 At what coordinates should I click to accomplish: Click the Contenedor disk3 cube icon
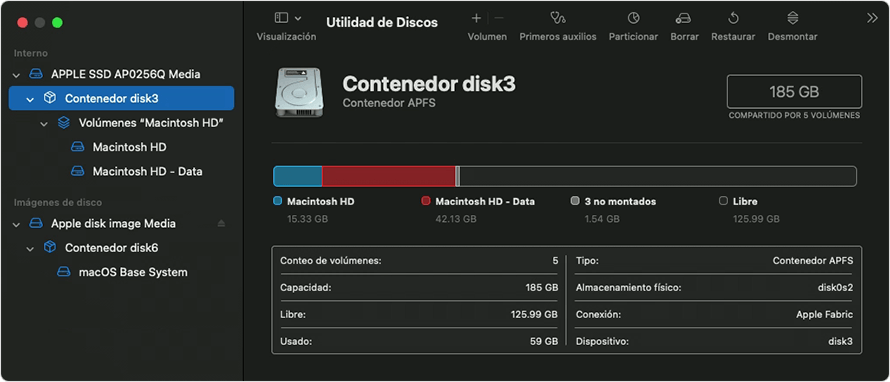[50, 98]
